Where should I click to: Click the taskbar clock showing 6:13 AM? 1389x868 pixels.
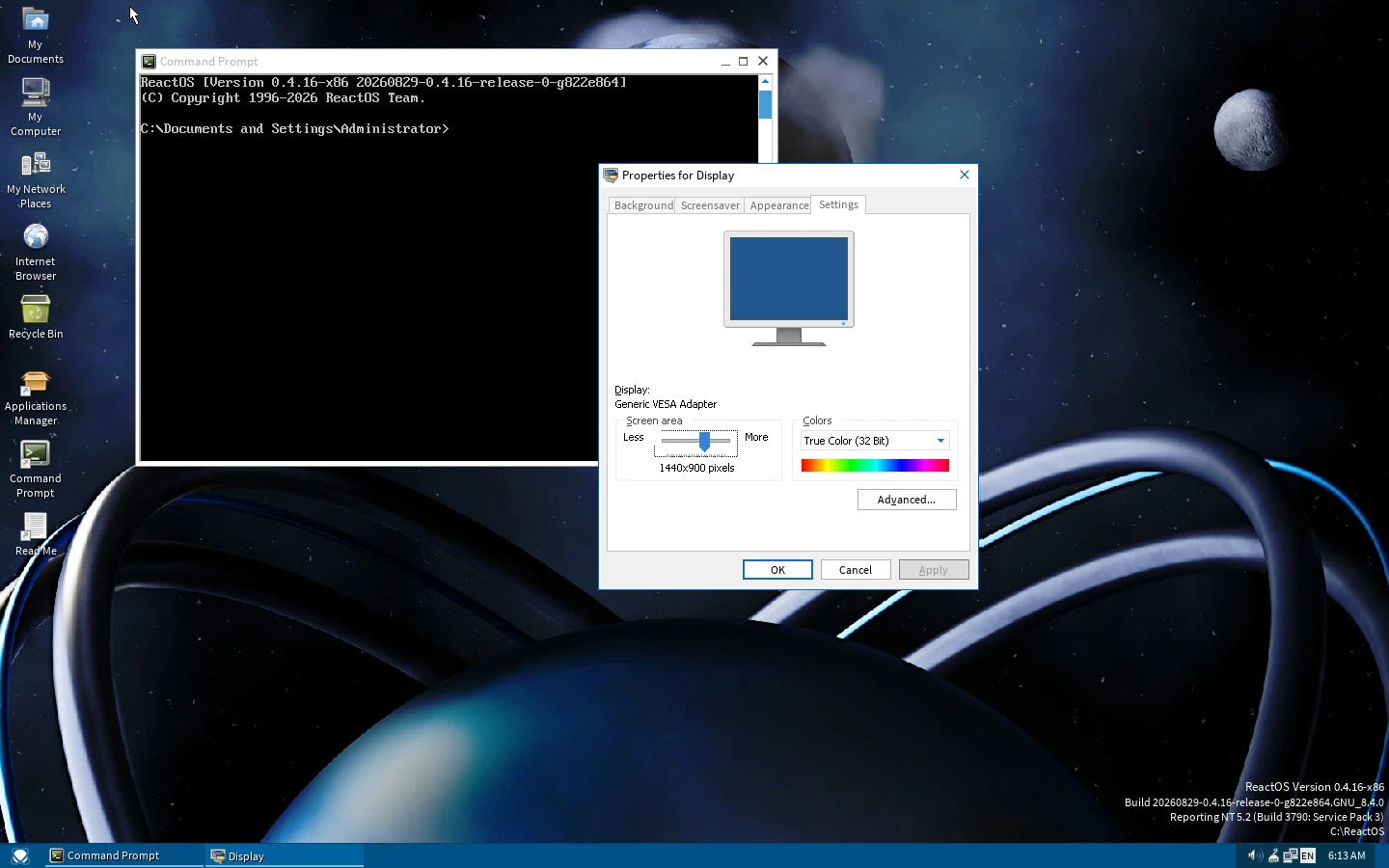[x=1347, y=855]
